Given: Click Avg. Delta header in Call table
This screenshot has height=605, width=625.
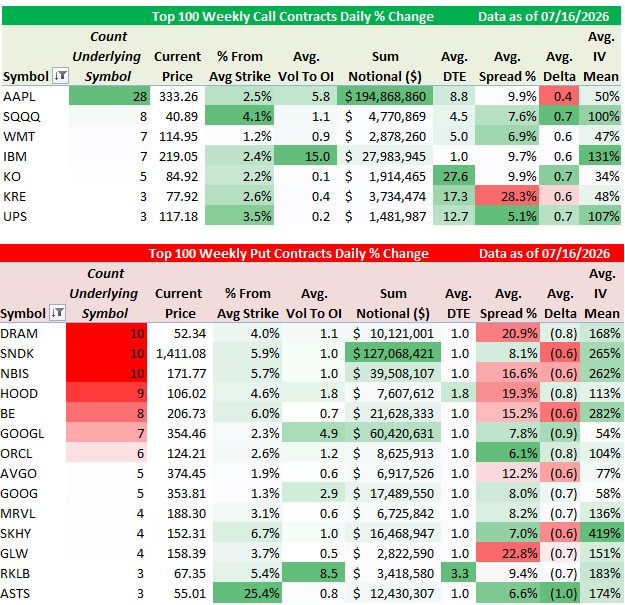Looking at the screenshot, I should point(559,66).
